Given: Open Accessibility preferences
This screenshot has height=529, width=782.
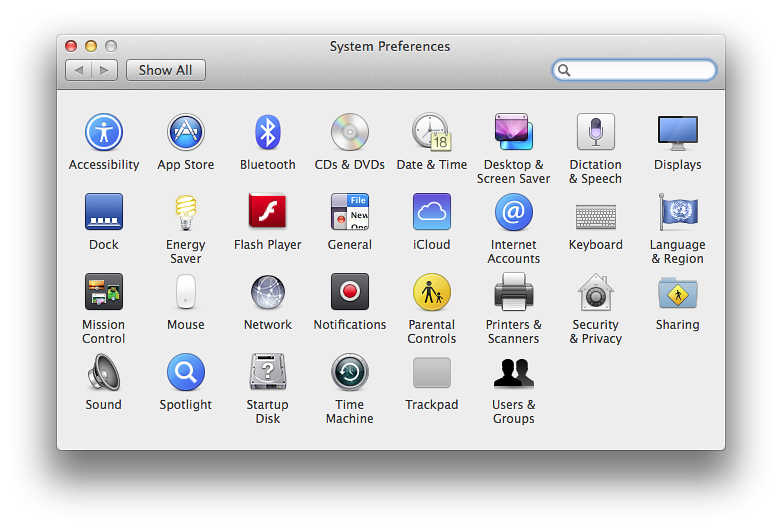Looking at the screenshot, I should [104, 132].
